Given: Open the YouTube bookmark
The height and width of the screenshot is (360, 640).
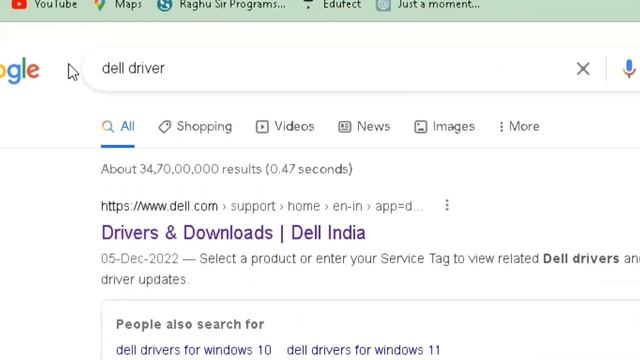Looking at the screenshot, I should click(44, 5).
